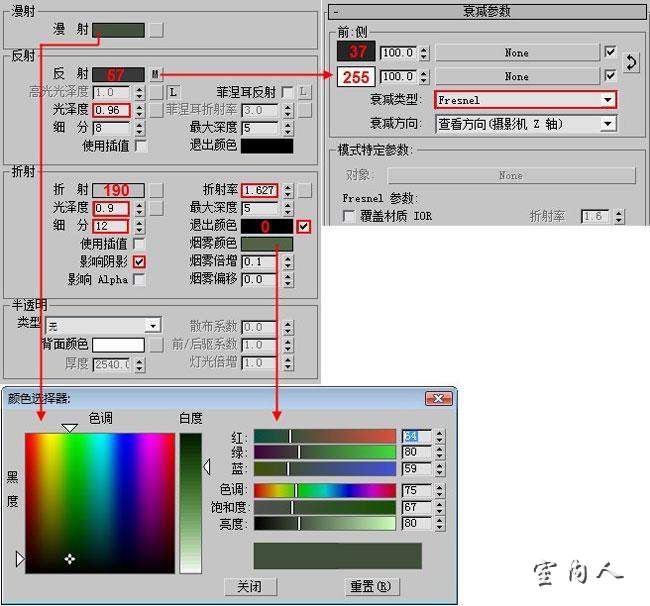Viewport: 650px width, 606px height.
Task: Click the M map button next to 反射
Action: coord(155,75)
